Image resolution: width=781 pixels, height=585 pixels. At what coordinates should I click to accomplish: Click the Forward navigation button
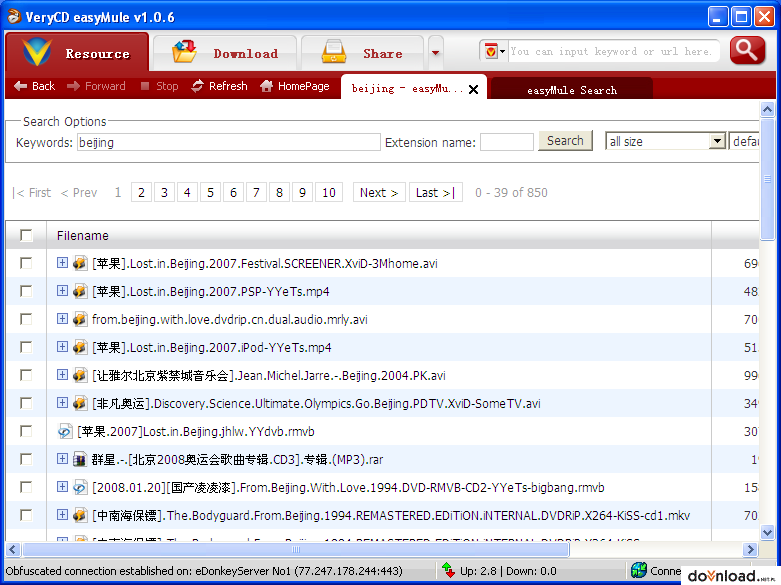(96, 86)
